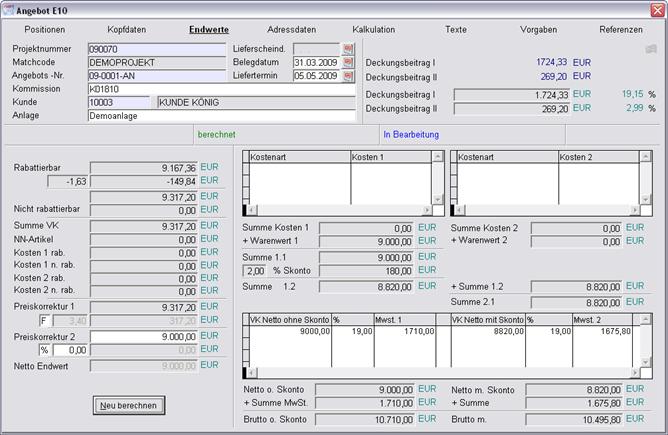The height and width of the screenshot is (435, 668).
Task: Focus the Preiskorrektur 2 amount field
Action: (144, 337)
